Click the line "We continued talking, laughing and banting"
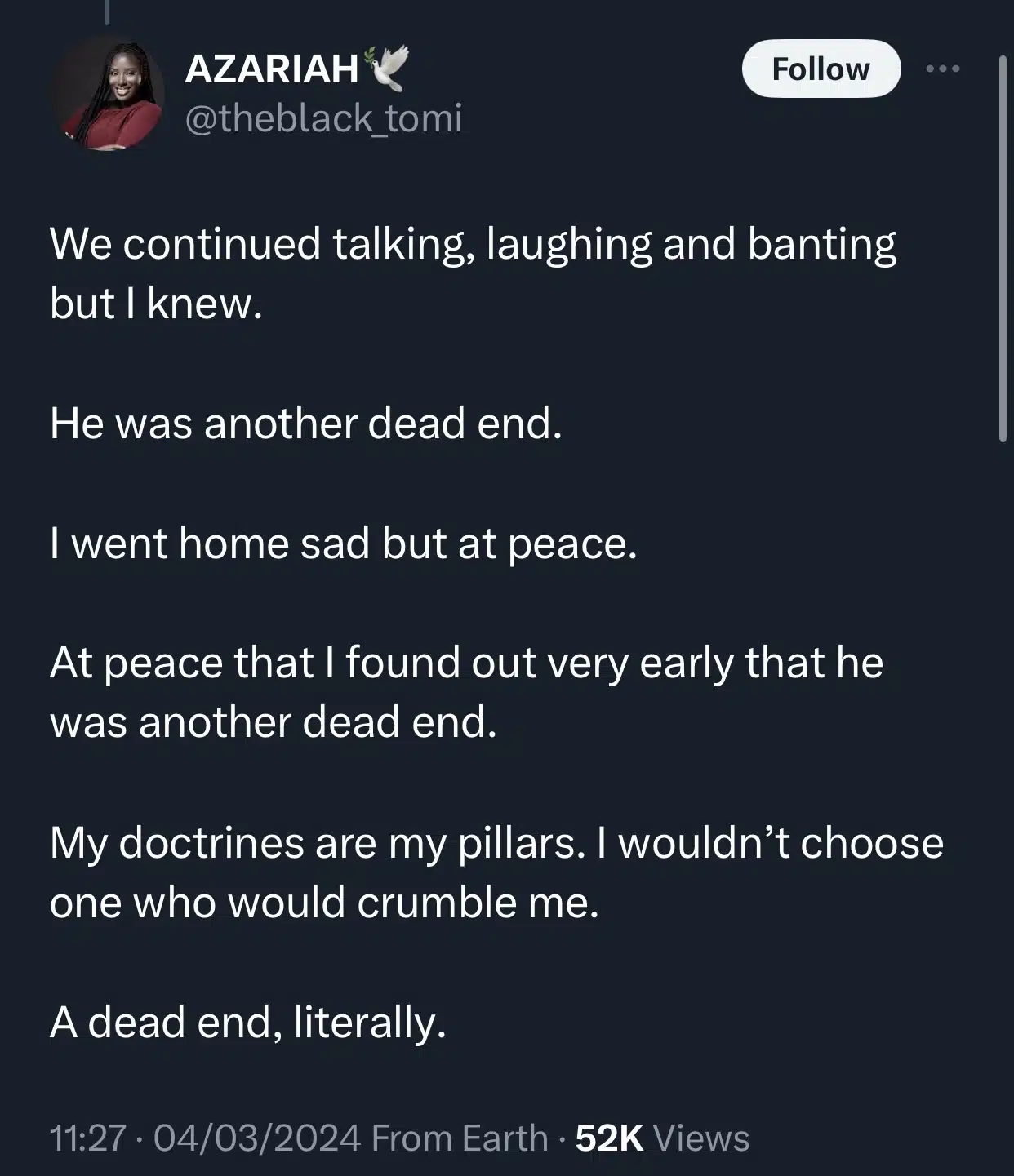Image resolution: width=1014 pixels, height=1176 pixels. click(473, 245)
